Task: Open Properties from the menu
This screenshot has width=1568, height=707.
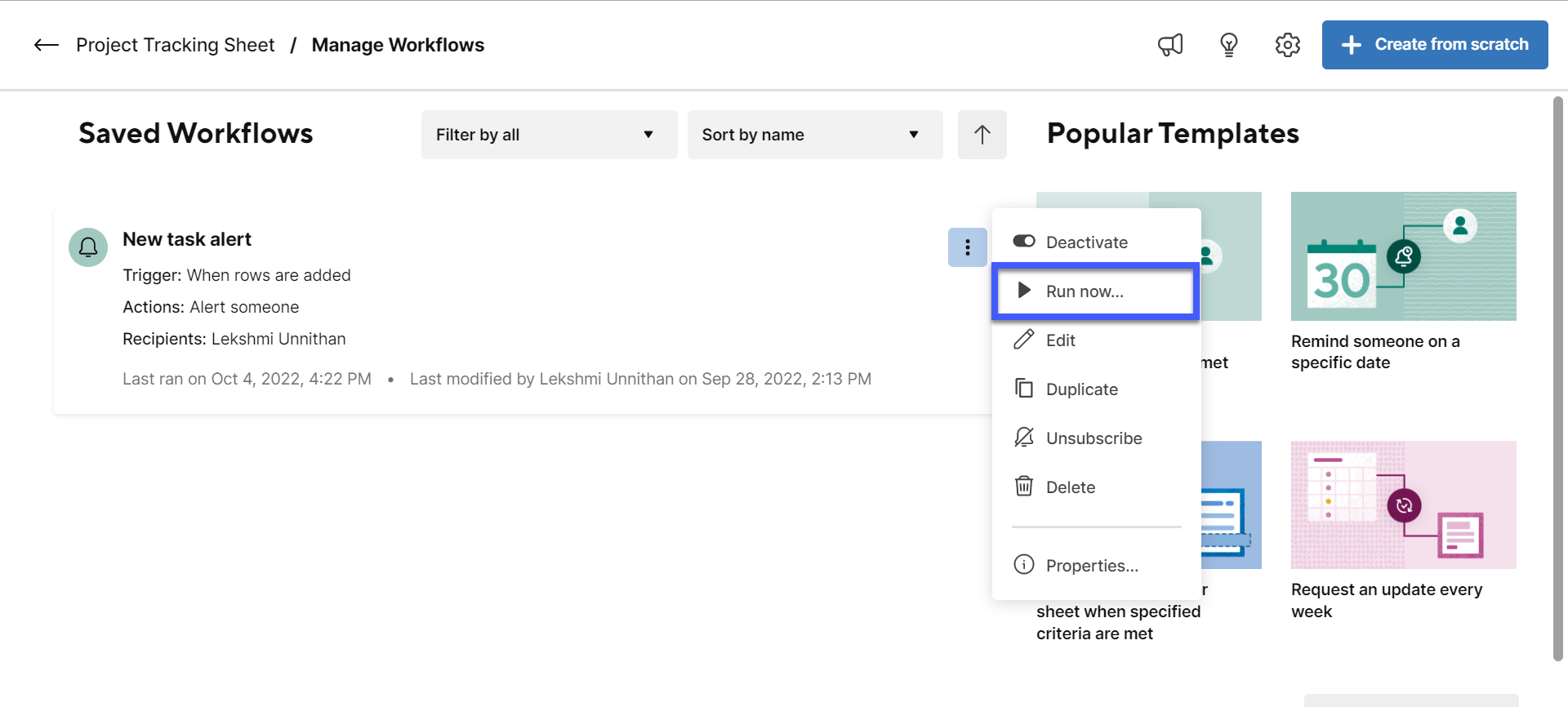Action: point(1091,566)
